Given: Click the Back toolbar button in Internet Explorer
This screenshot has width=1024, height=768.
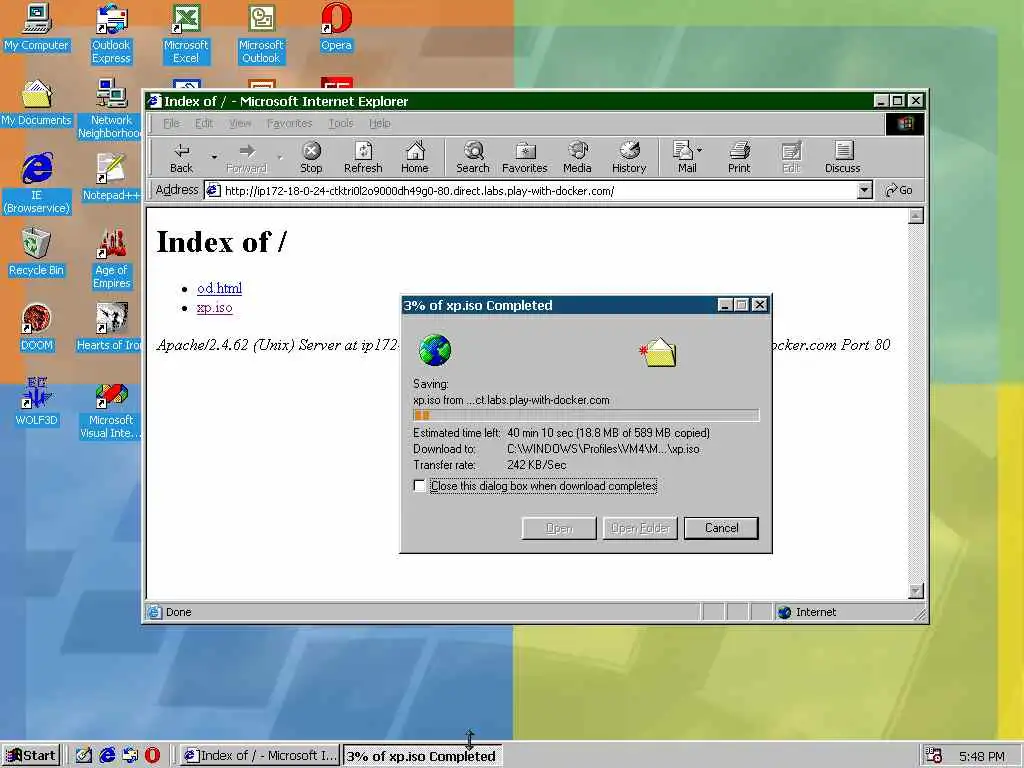Looking at the screenshot, I should [182, 157].
